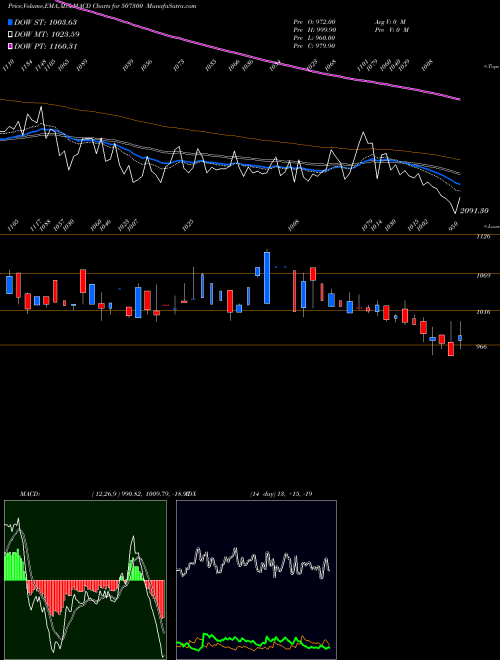This screenshot has height=660, width=500.
Task: Click the Avg V: 0 M text
Action: click(390, 22)
